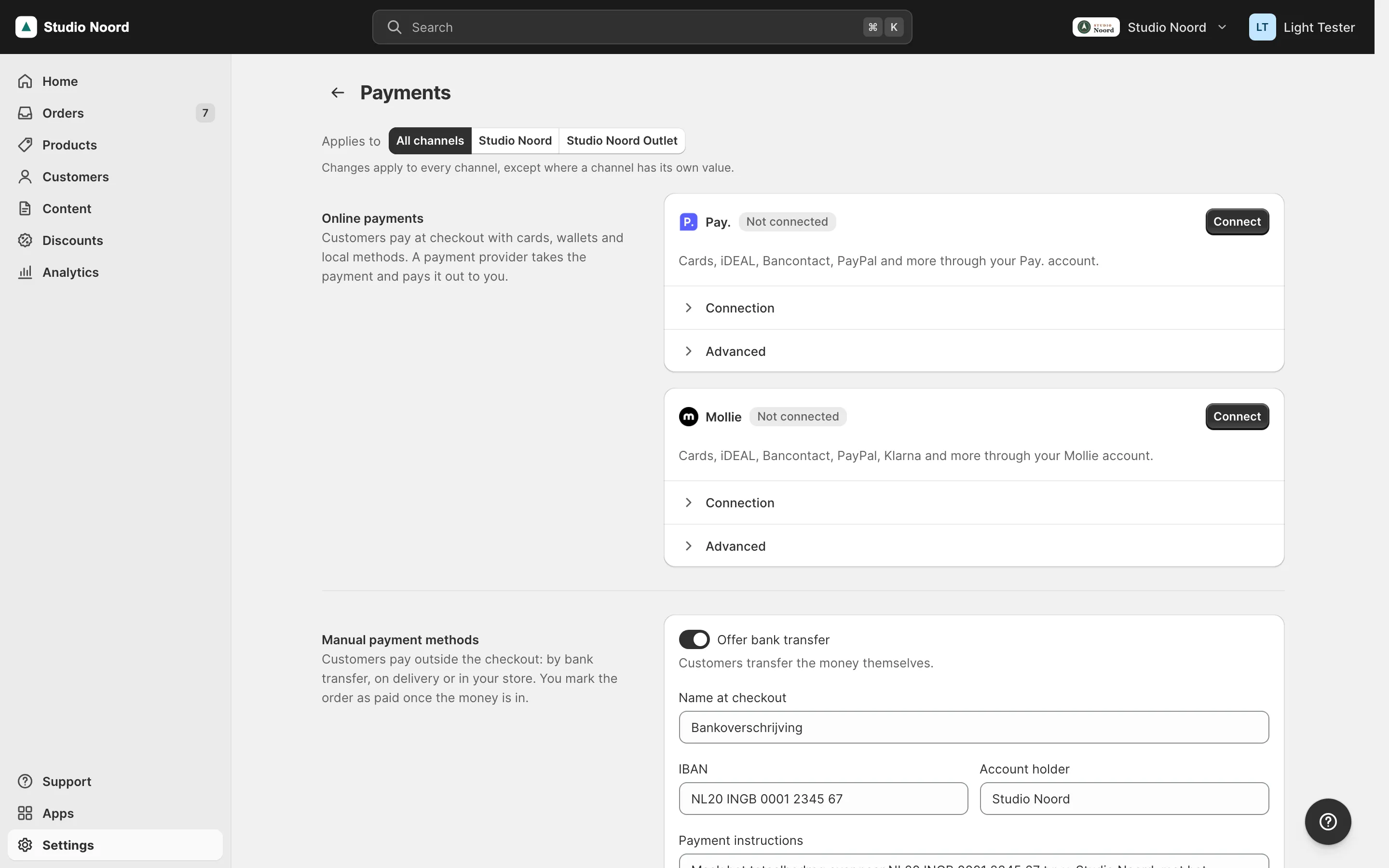Click the Pay. 'Not connected' status badge

[x=787, y=222]
